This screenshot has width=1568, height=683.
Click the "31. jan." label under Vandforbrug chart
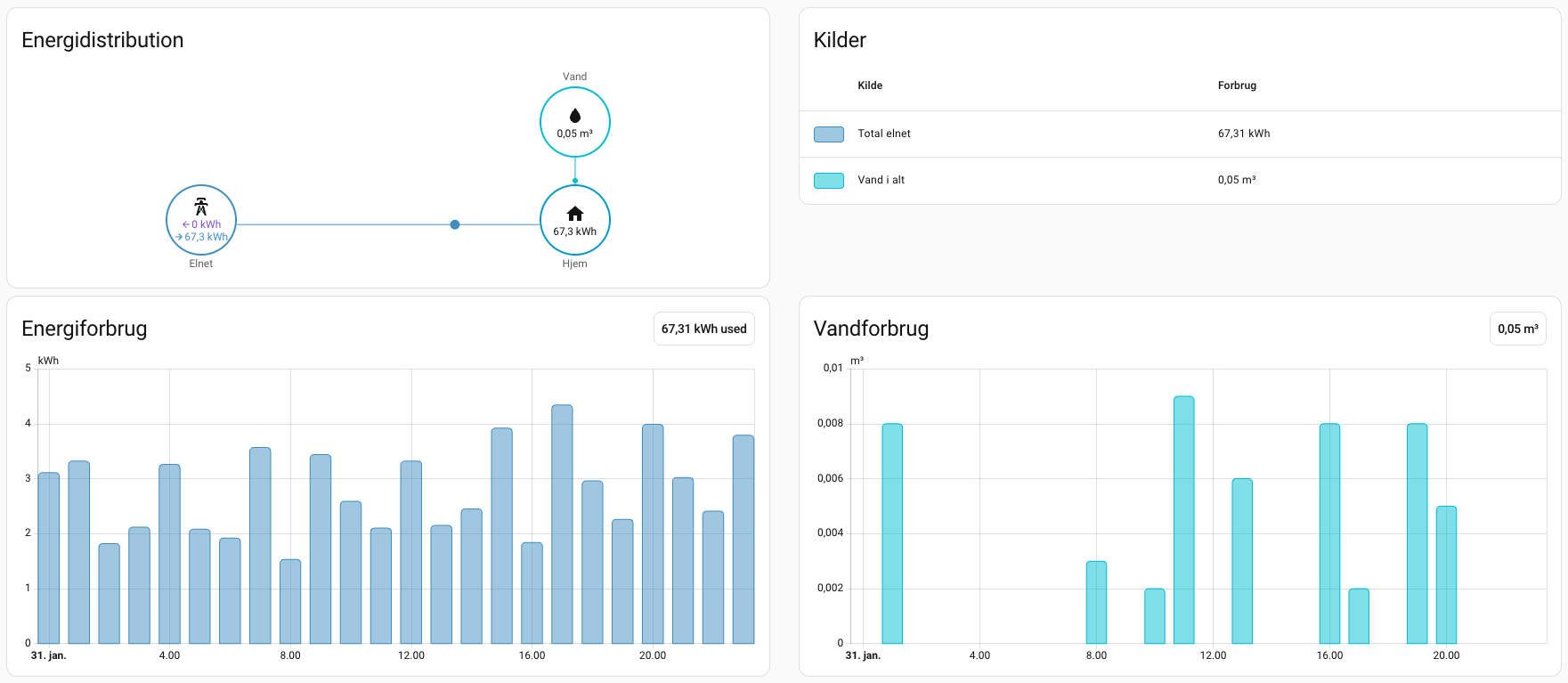[x=863, y=655]
